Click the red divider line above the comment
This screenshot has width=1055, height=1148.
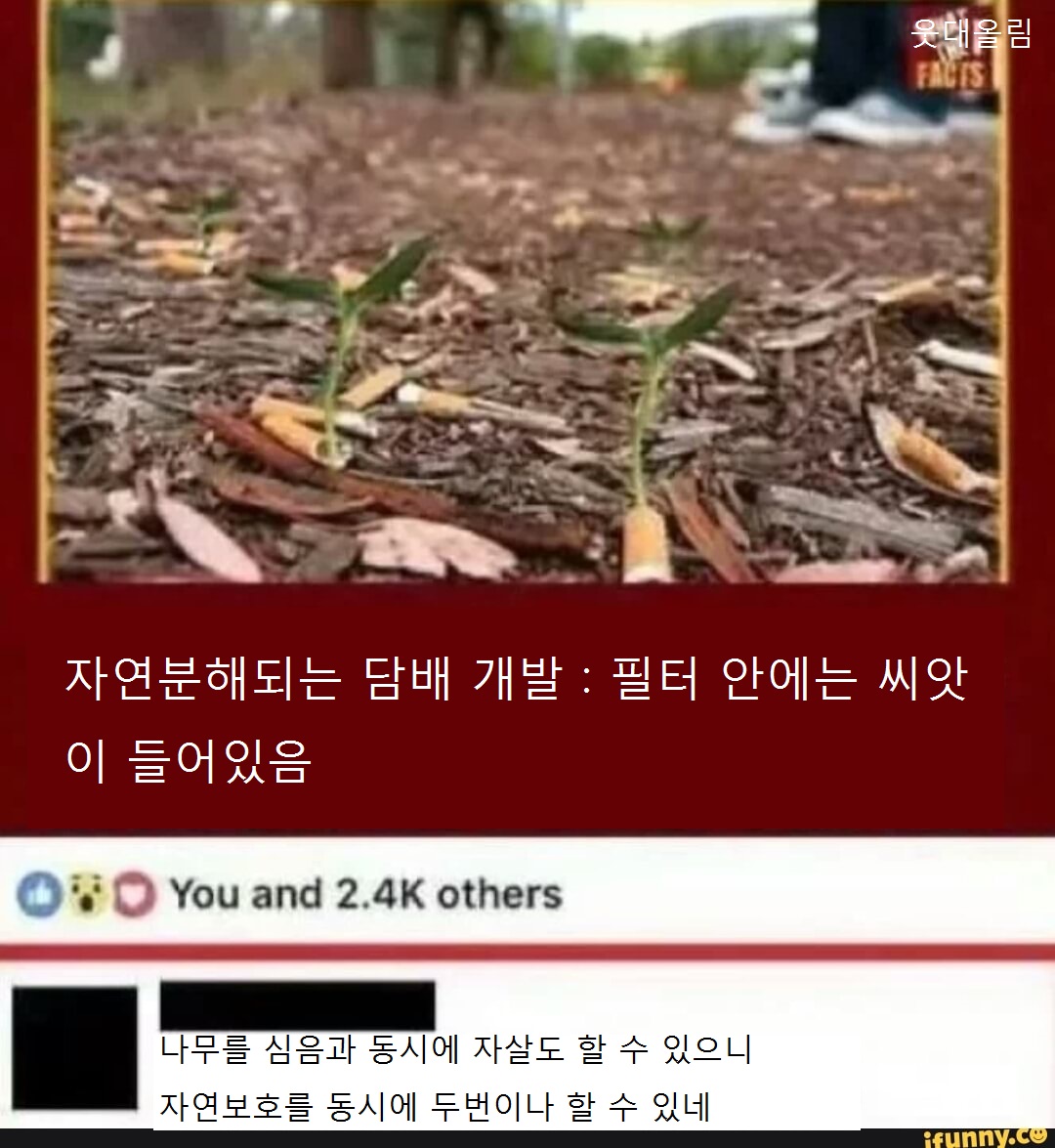pyautogui.click(x=527, y=952)
